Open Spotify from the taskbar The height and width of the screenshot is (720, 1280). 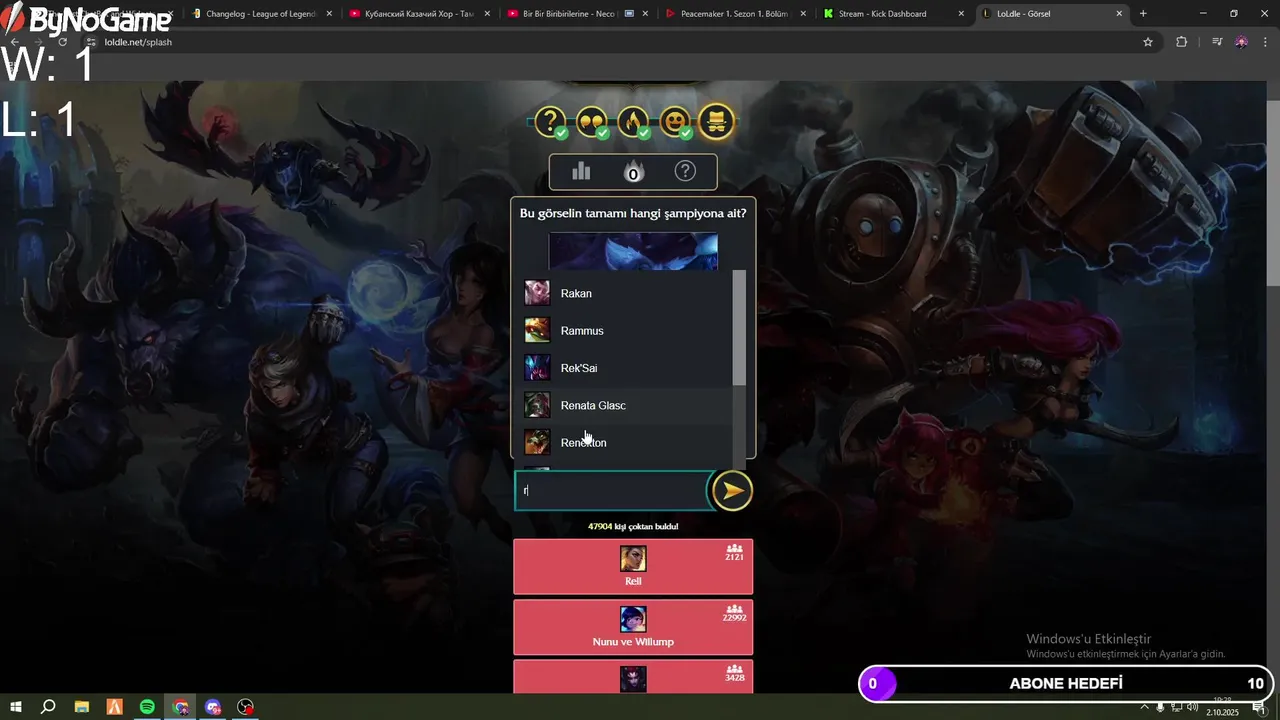tap(147, 707)
